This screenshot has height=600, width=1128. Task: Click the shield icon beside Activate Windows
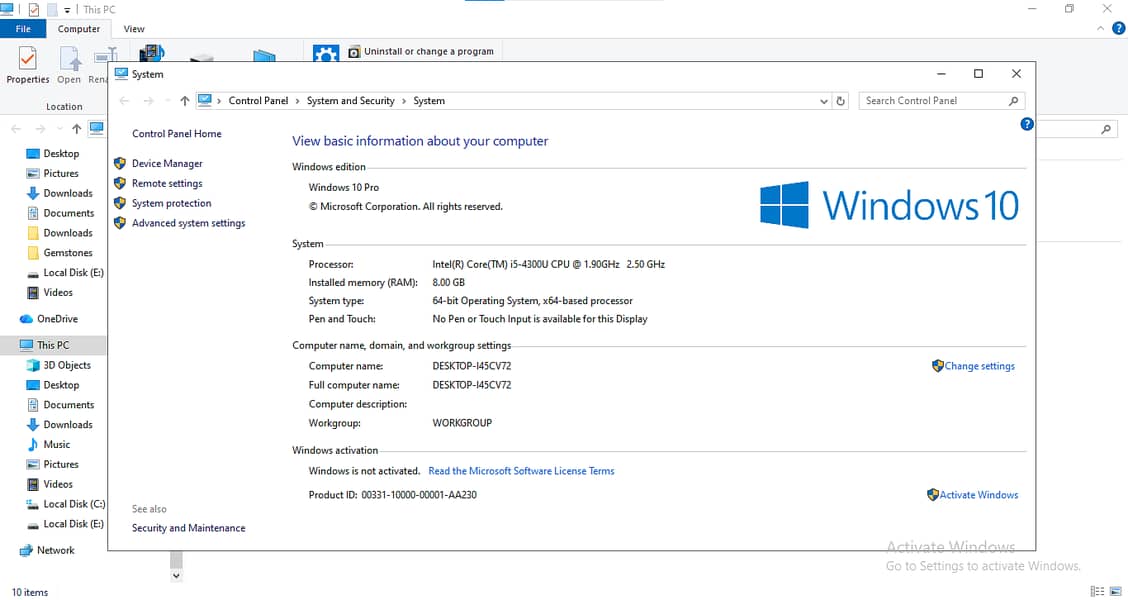pyautogui.click(x=932, y=495)
